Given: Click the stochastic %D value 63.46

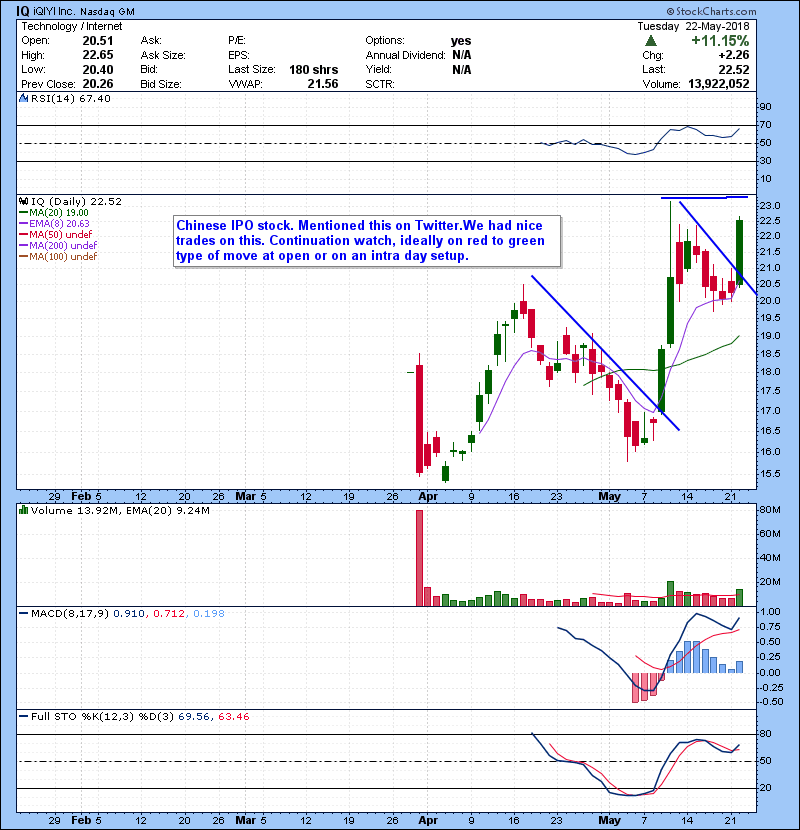Looking at the screenshot, I should [x=233, y=717].
